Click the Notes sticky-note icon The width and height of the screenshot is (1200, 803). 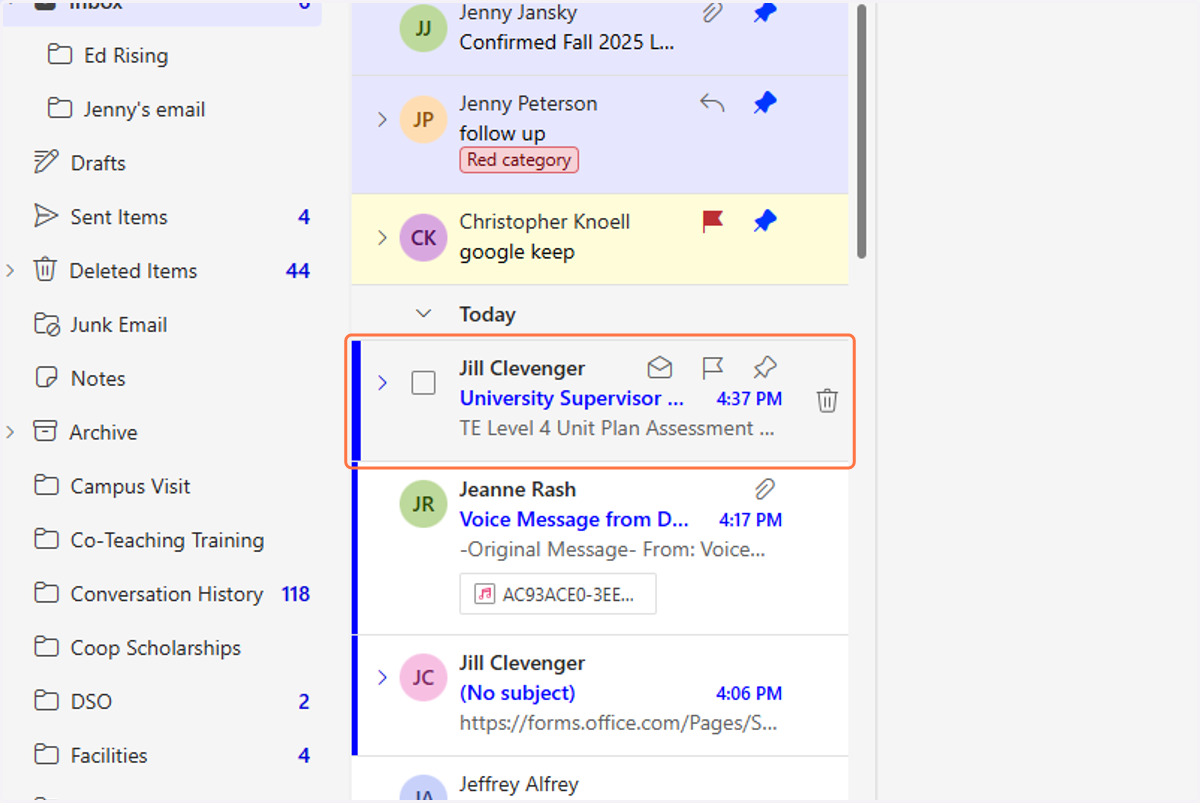(x=46, y=378)
